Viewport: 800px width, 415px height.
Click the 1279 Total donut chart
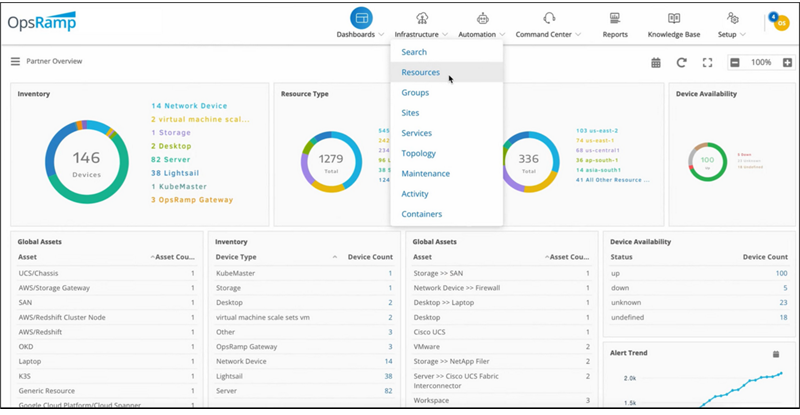[x=331, y=162]
